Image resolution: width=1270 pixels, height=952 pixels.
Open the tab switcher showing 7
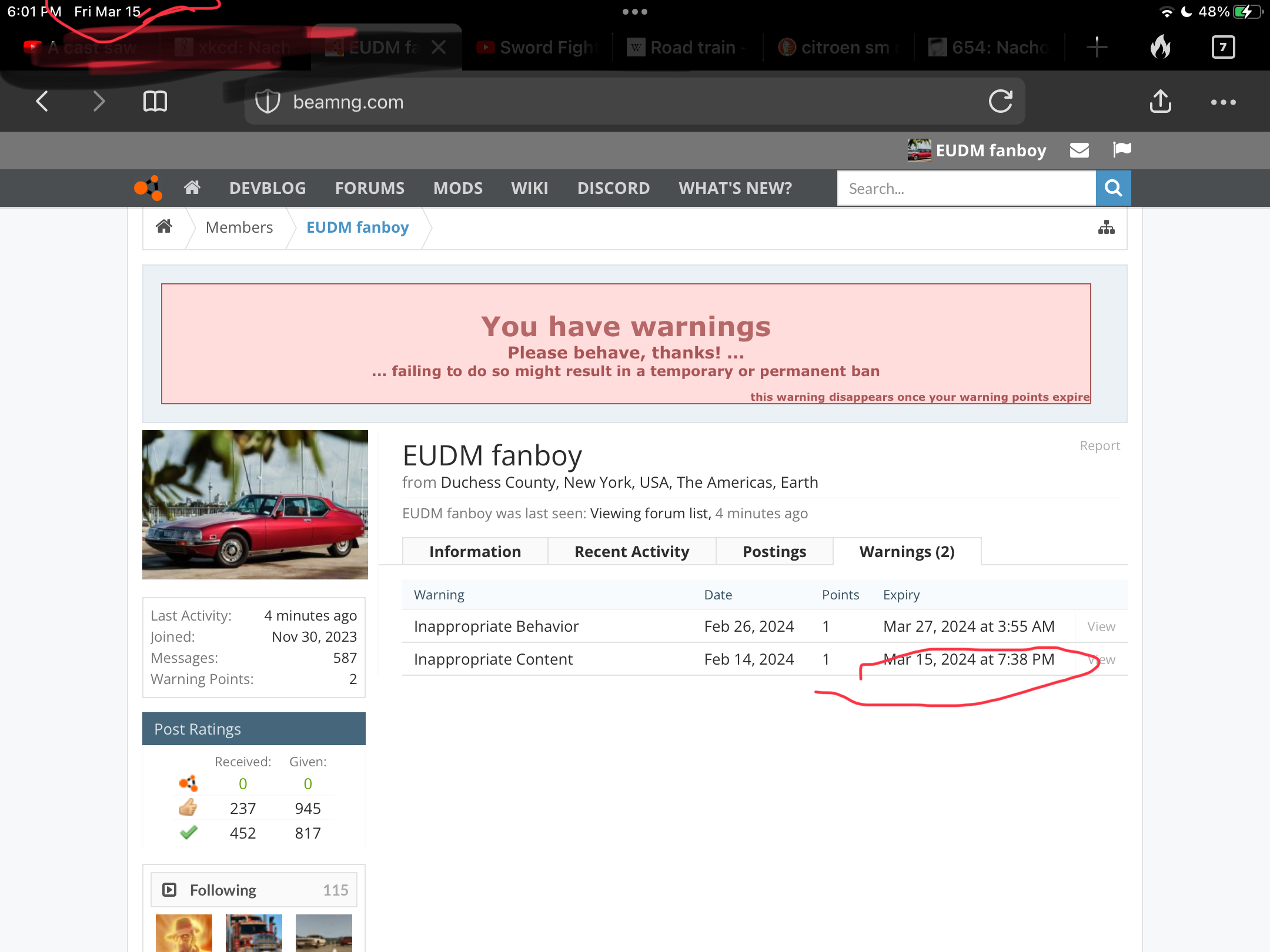tap(1223, 47)
